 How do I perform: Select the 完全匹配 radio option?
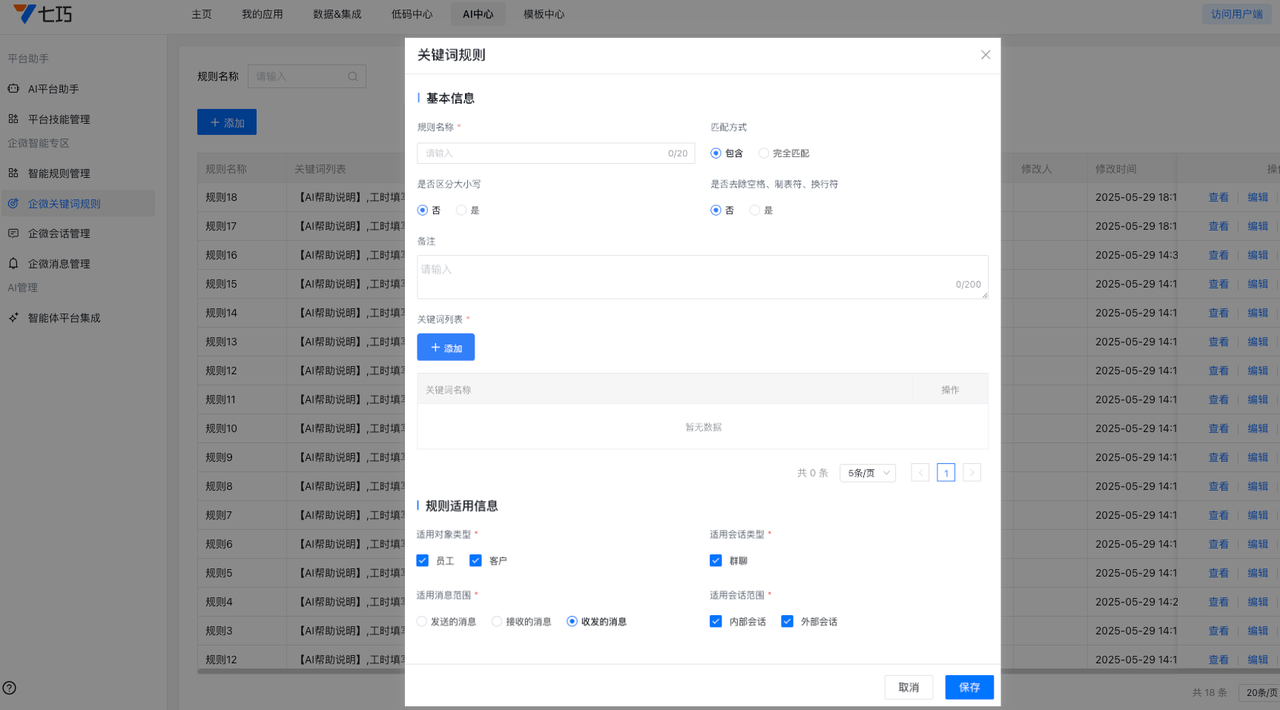(764, 154)
